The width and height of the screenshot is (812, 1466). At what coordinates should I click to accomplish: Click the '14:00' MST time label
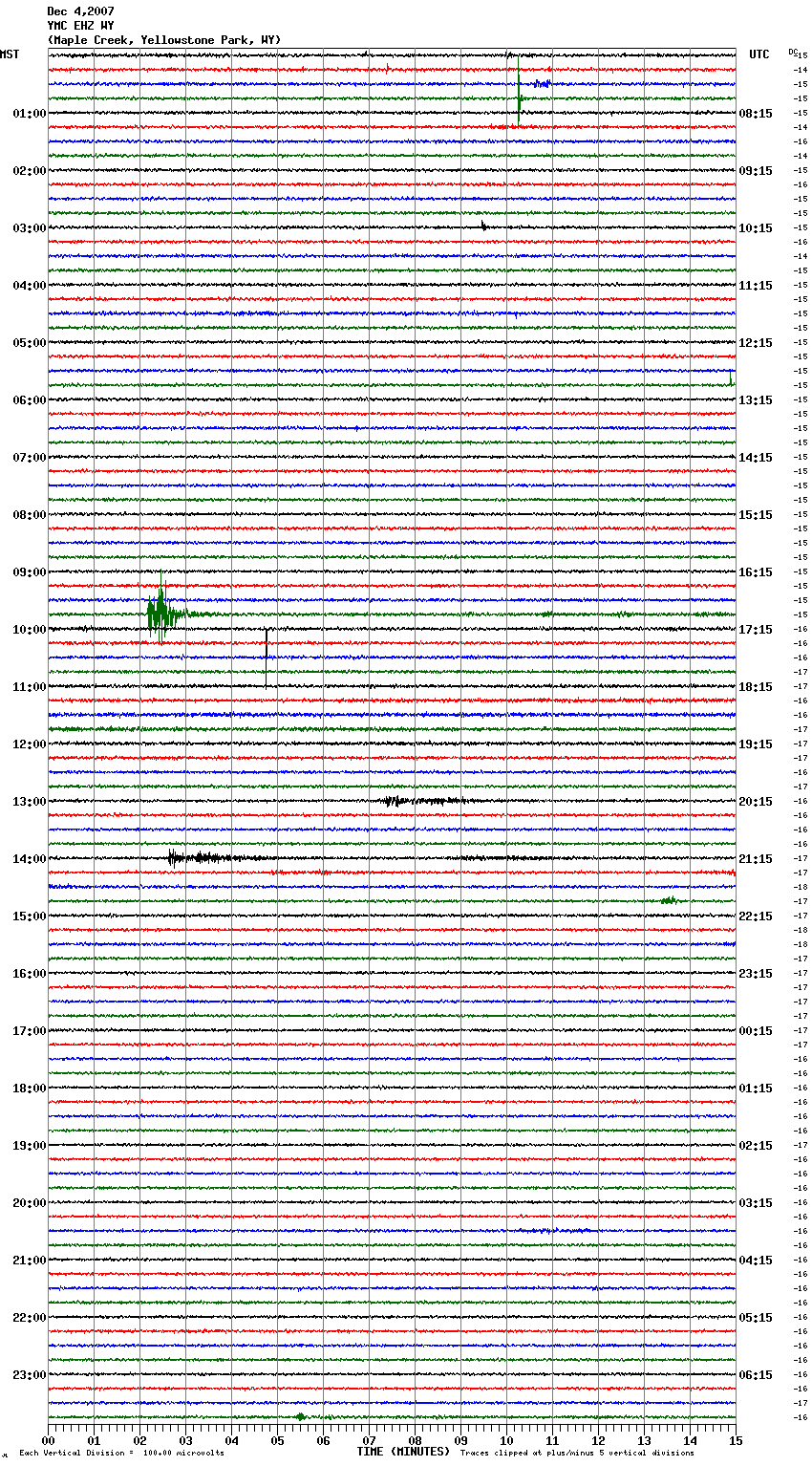[x=30, y=859]
